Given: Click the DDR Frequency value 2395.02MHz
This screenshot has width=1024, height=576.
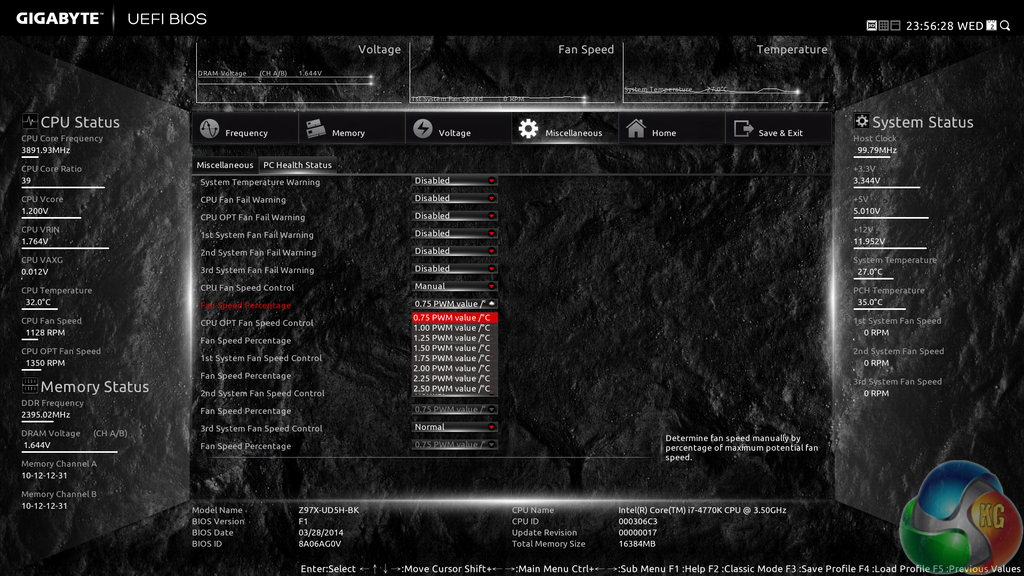Looking at the screenshot, I should pyautogui.click(x=46, y=415).
